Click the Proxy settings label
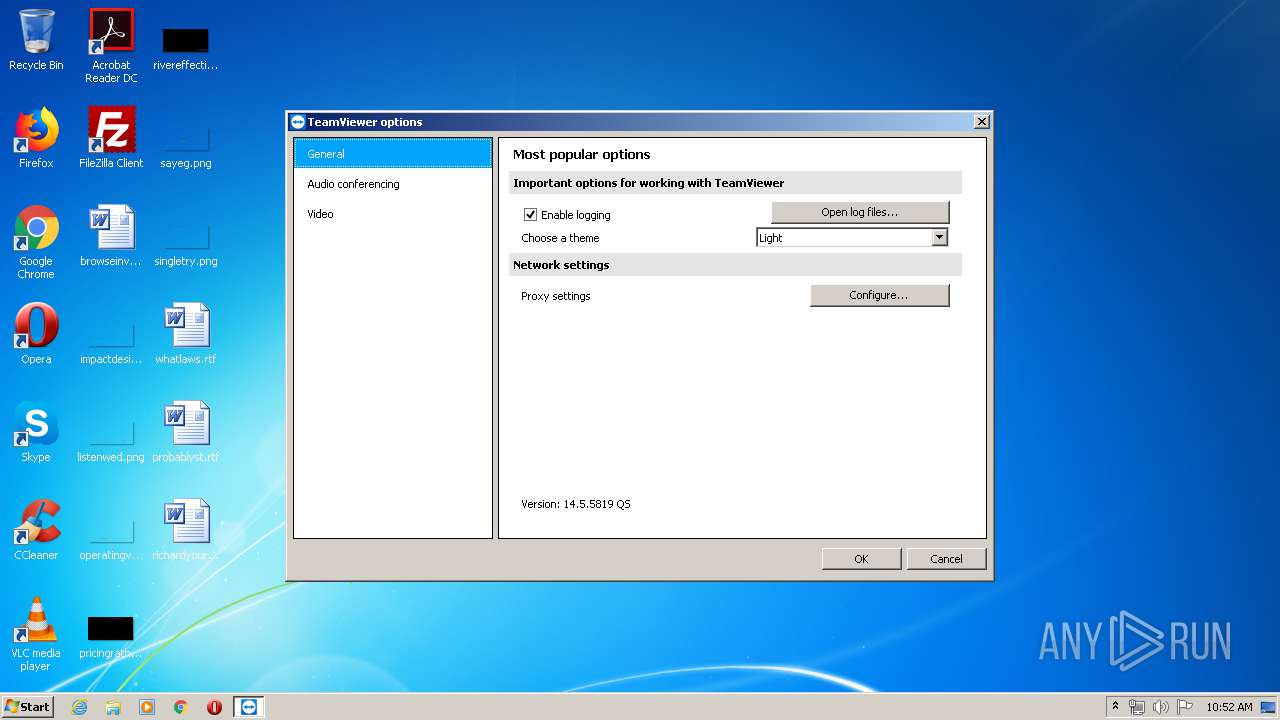The image size is (1280, 720). pyautogui.click(x=556, y=296)
